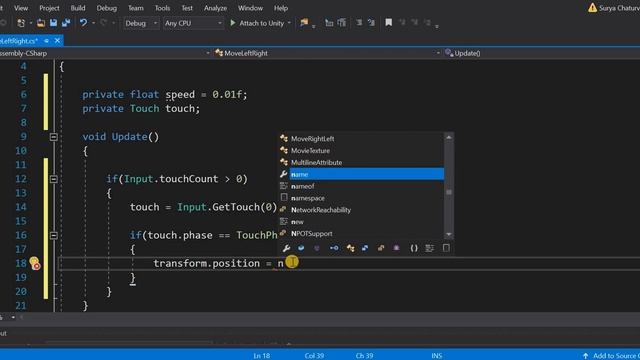Collapse the void Update() method outline
The width and height of the screenshot is (640, 360).
click(53, 137)
